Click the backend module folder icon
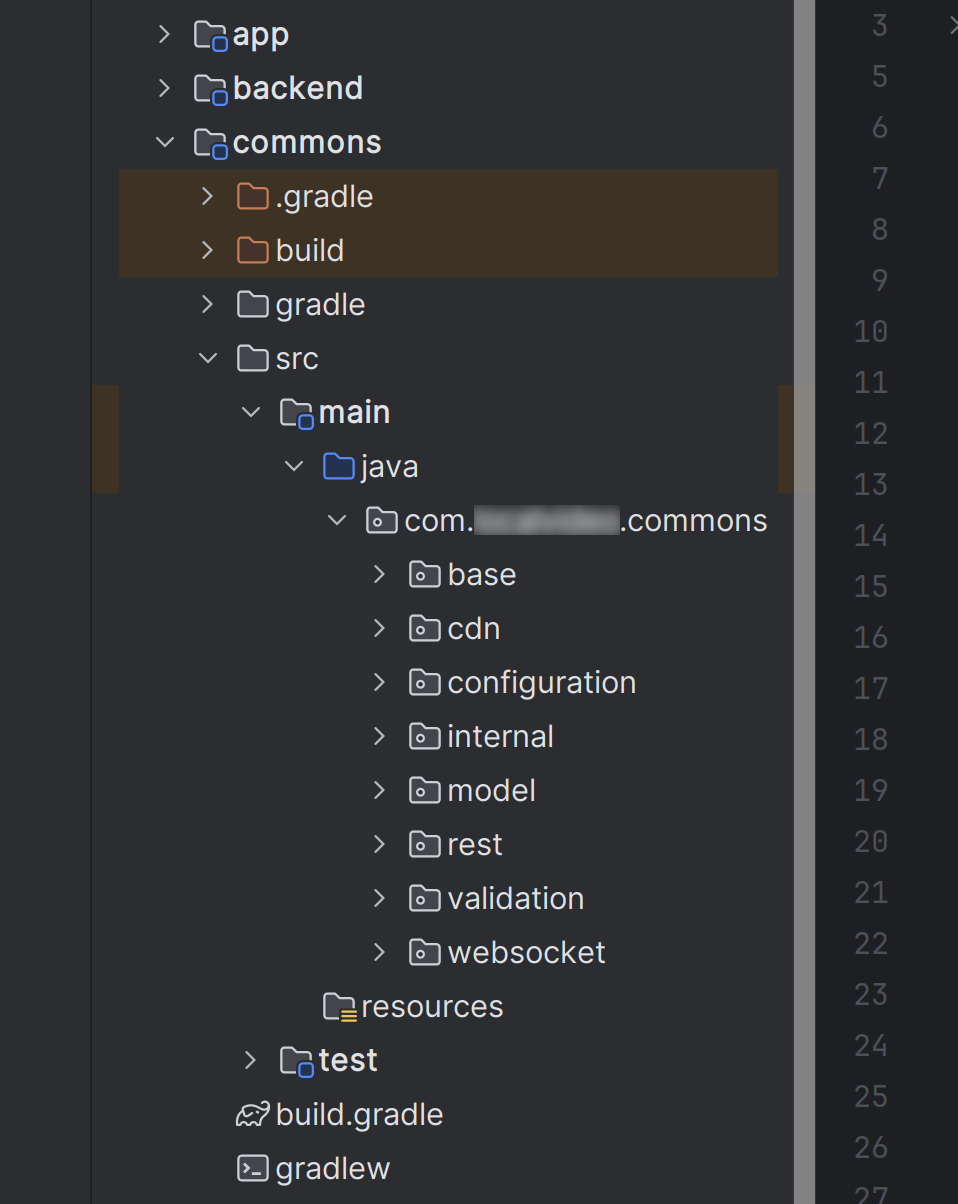 [210, 89]
